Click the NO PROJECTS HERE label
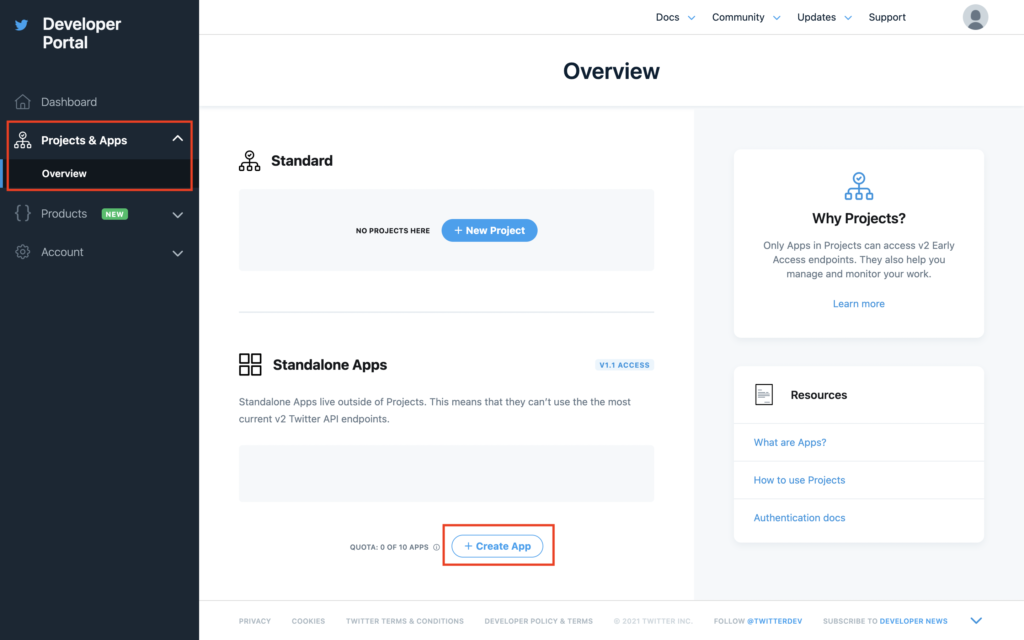This screenshot has height=640, width=1024. tap(392, 231)
